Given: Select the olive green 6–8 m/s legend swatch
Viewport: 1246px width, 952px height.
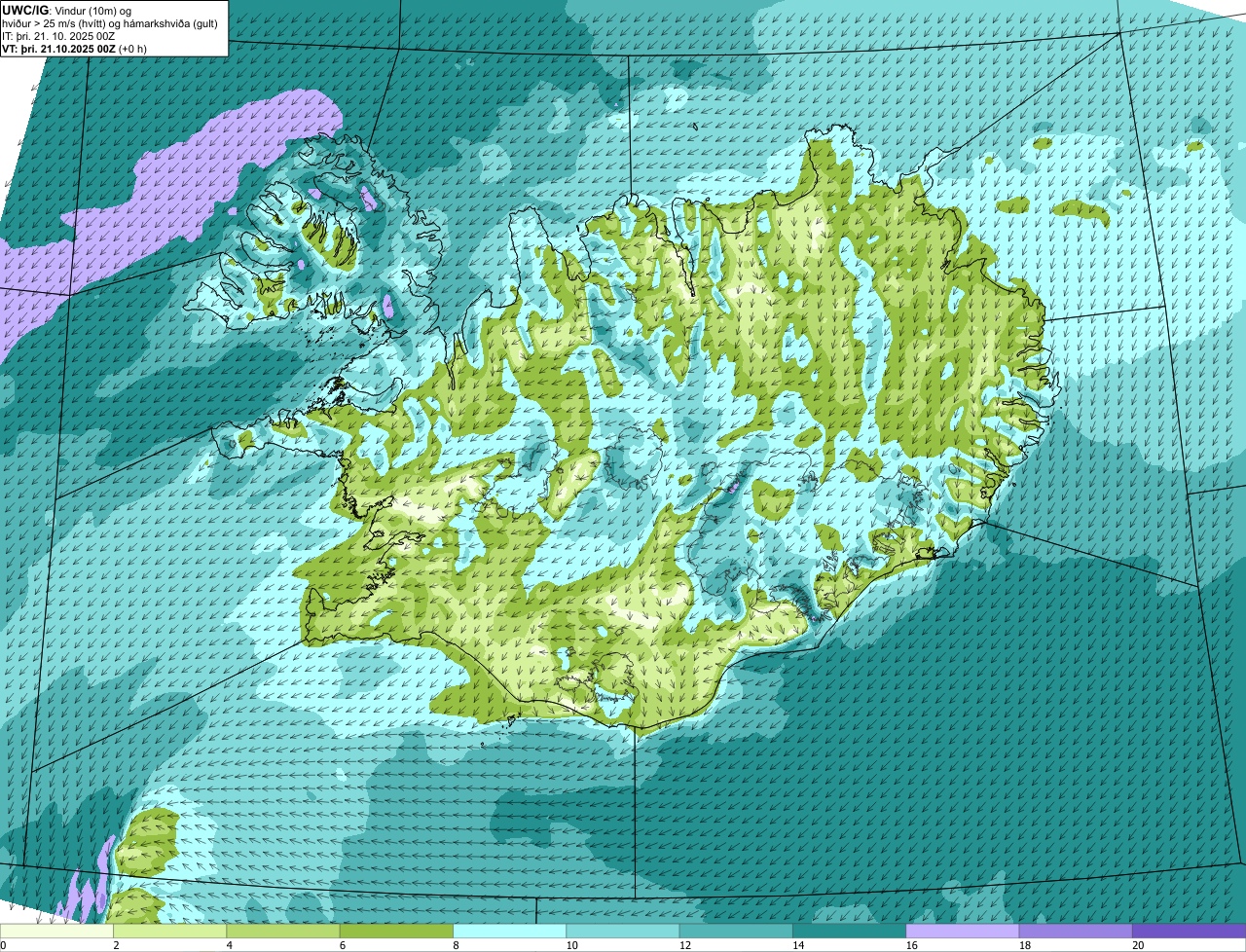Looking at the screenshot, I should (x=396, y=932).
